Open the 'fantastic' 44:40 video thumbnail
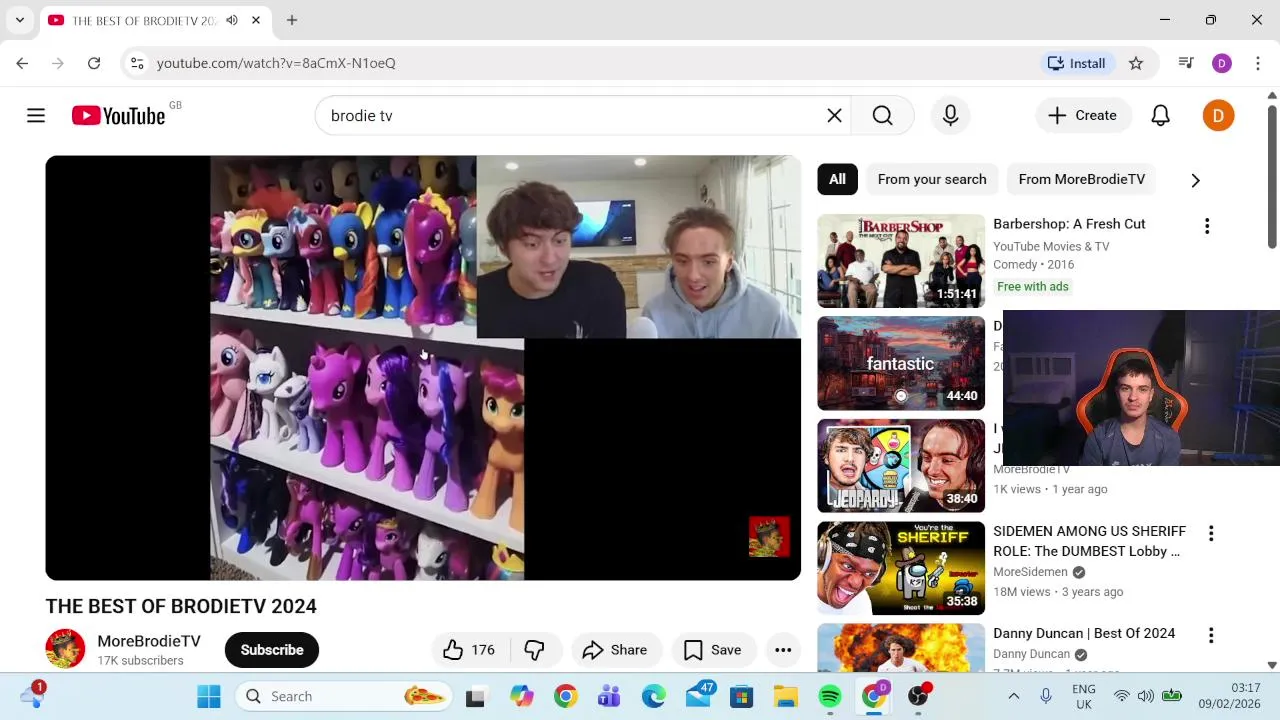Viewport: 1280px width, 720px height. (x=901, y=364)
